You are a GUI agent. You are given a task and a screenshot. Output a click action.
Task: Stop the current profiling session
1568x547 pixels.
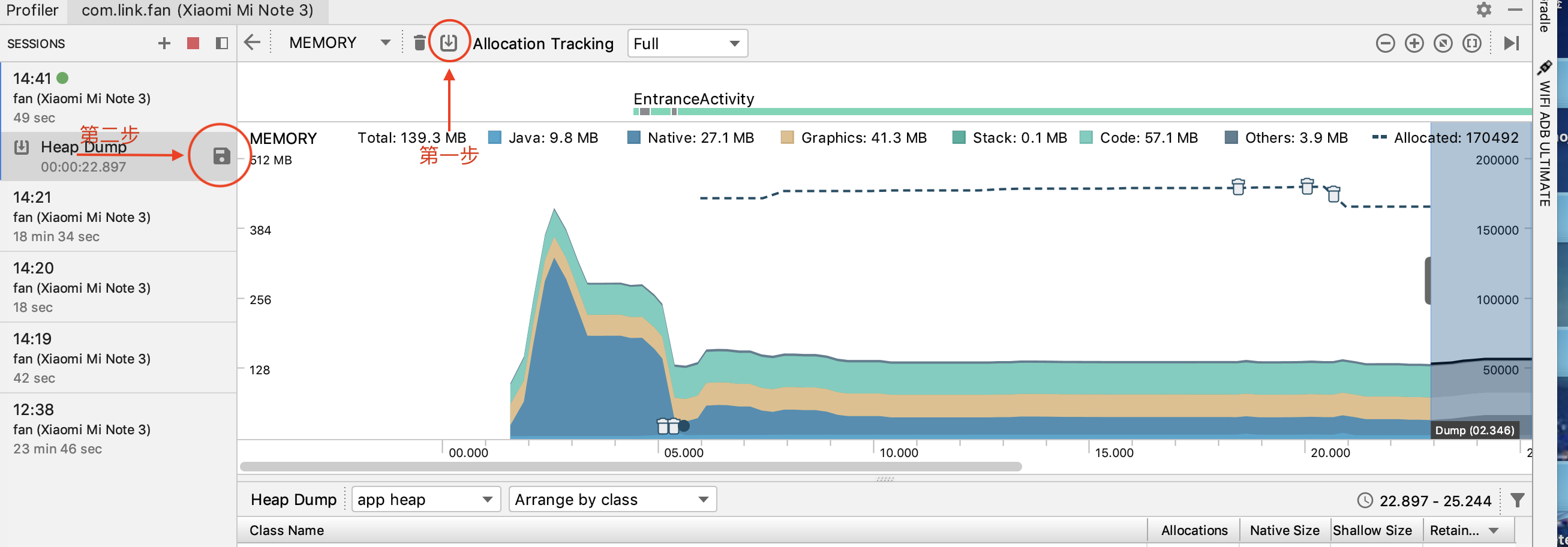pyautogui.click(x=193, y=43)
